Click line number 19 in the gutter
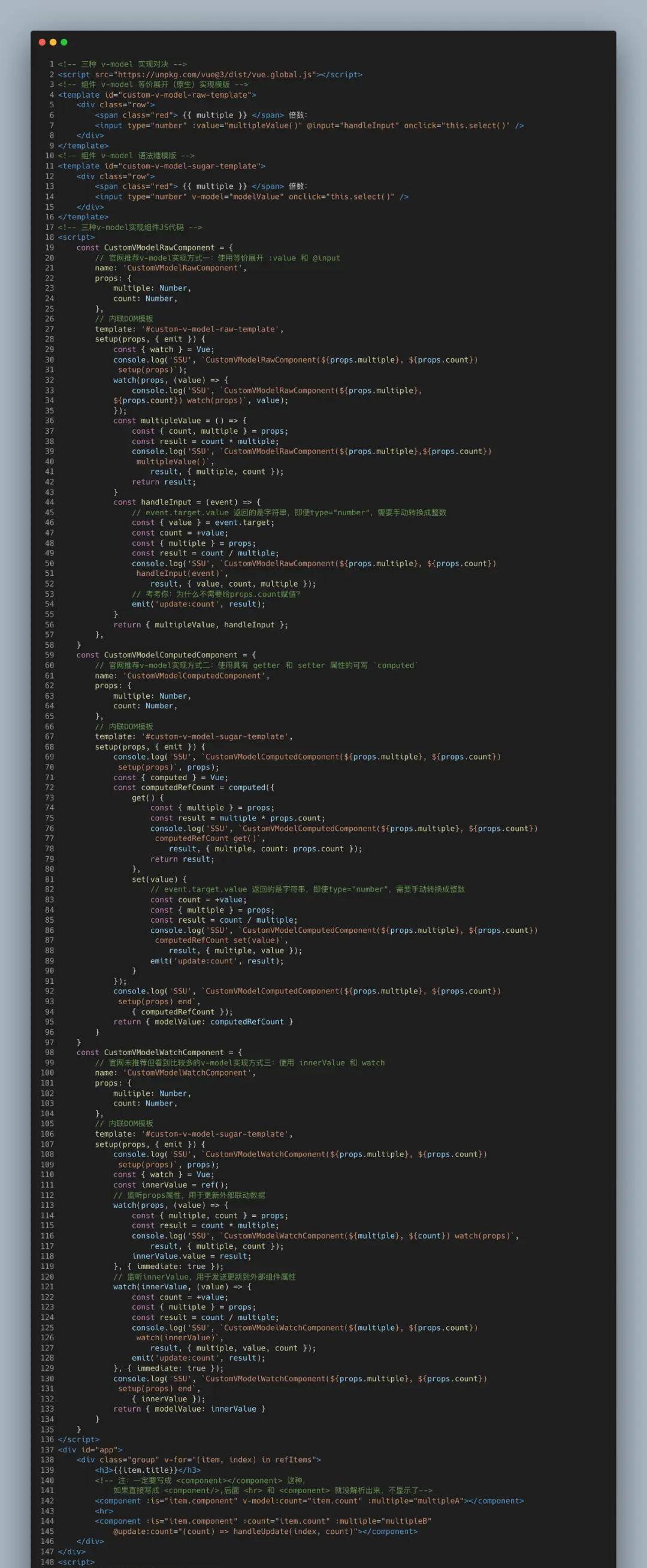The height and width of the screenshot is (1568, 647). click(49, 247)
